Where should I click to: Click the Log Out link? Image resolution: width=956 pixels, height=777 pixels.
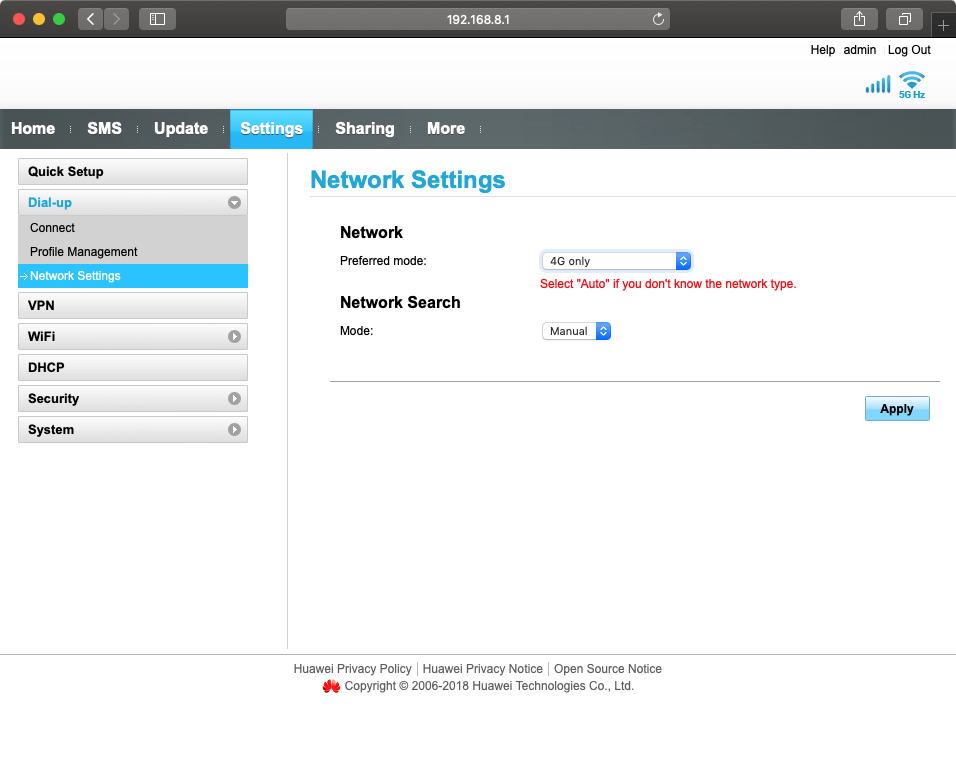coord(908,50)
